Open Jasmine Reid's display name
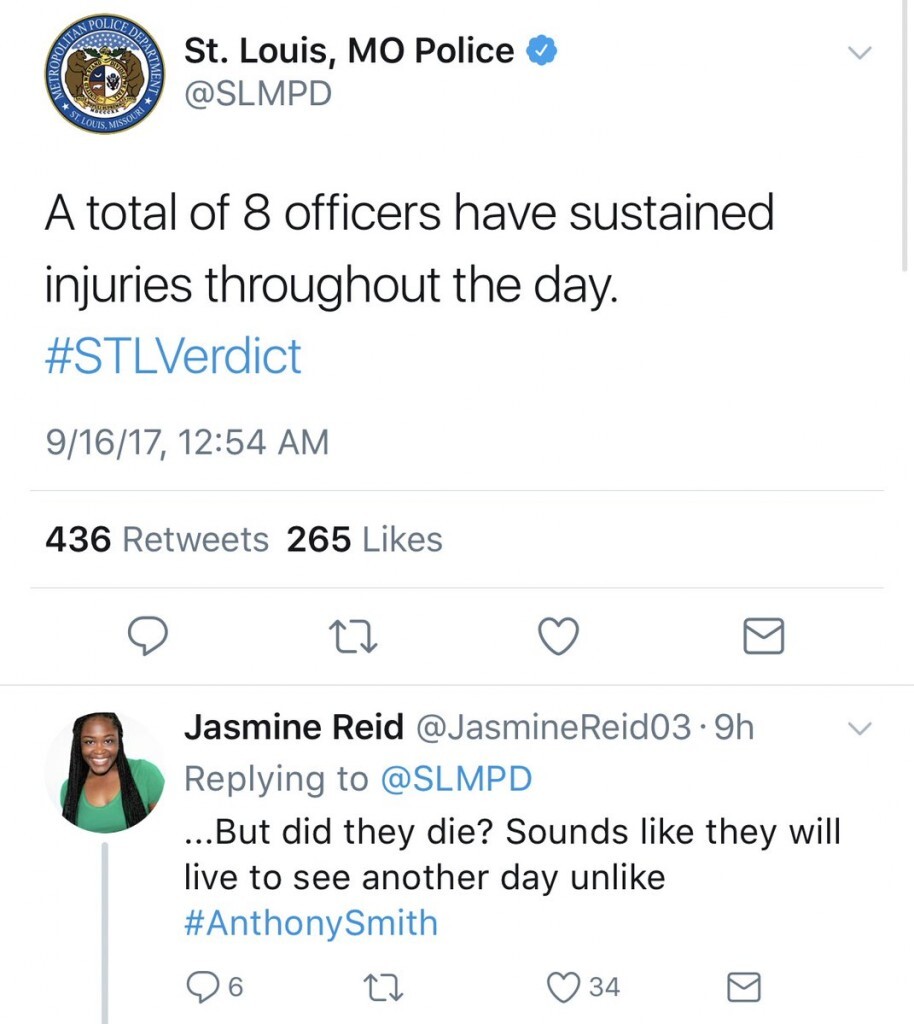Image resolution: width=914 pixels, height=1024 pixels. pyautogui.click(x=293, y=728)
